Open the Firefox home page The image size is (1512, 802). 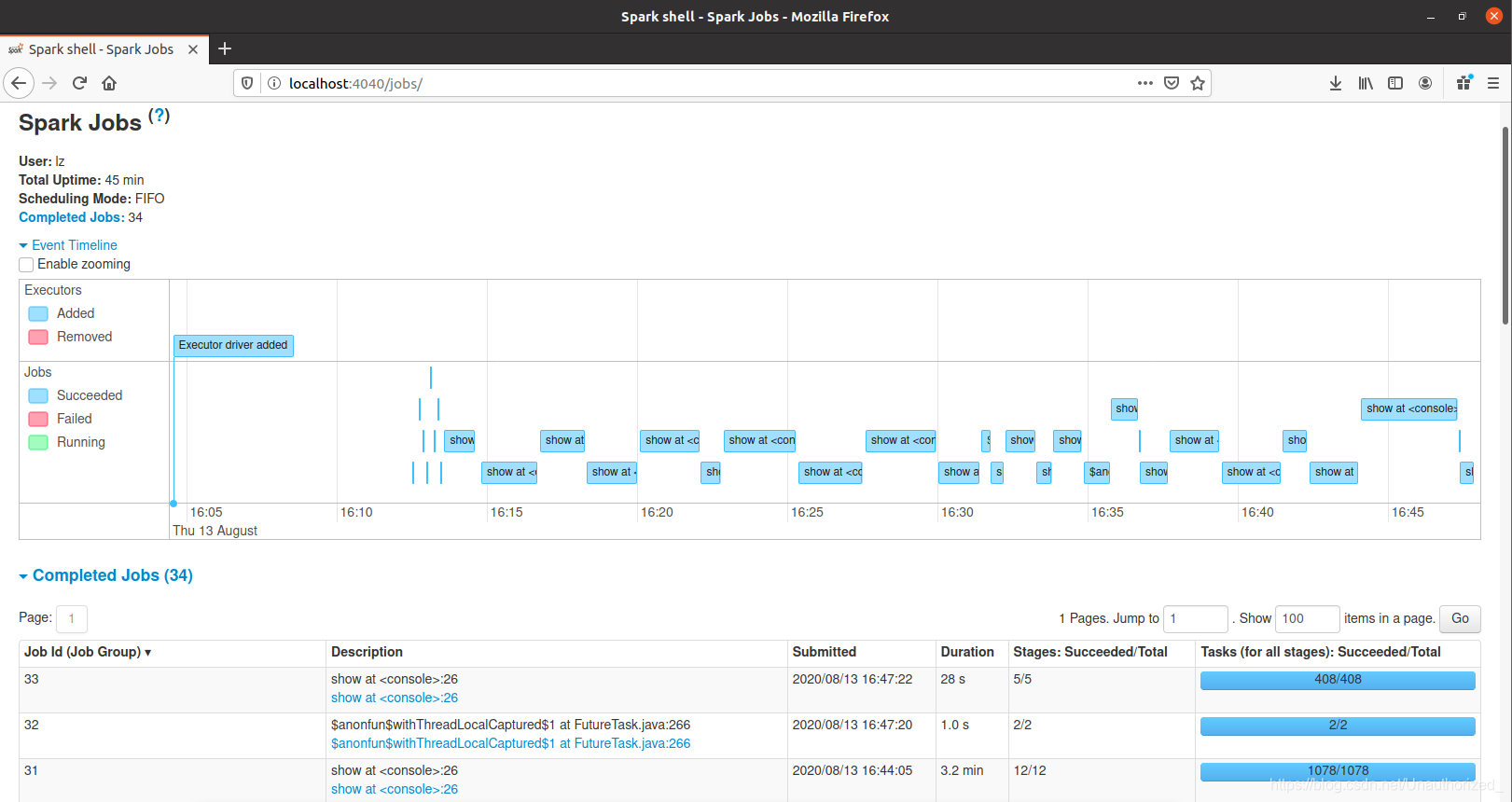(x=109, y=83)
